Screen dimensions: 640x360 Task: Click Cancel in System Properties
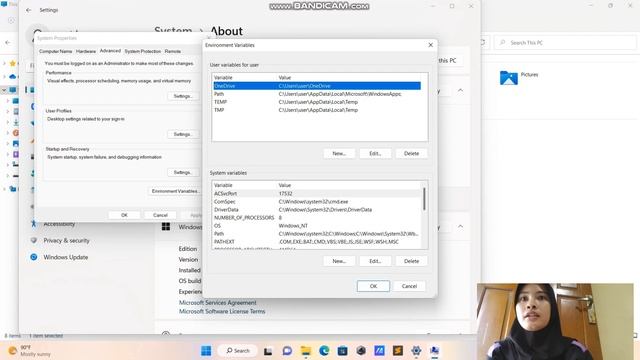point(160,215)
